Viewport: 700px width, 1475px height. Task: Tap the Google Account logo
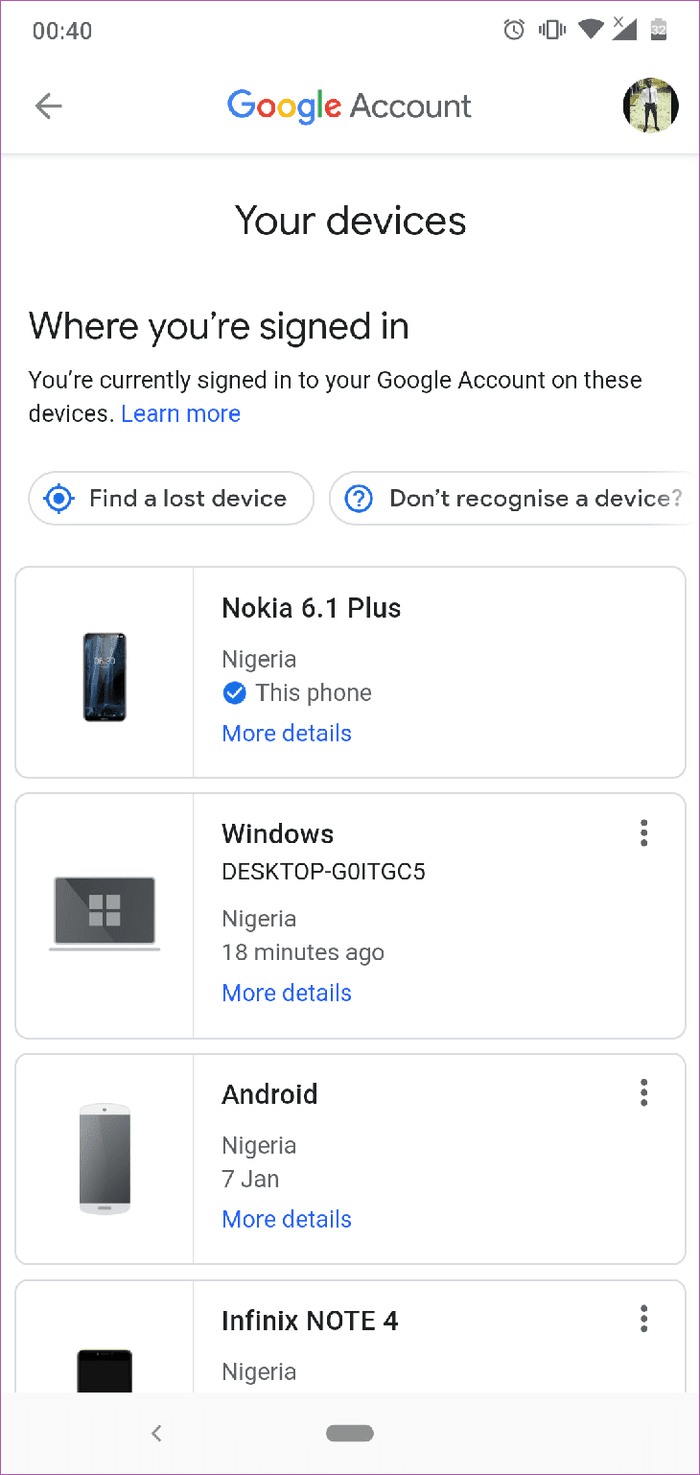(x=349, y=106)
